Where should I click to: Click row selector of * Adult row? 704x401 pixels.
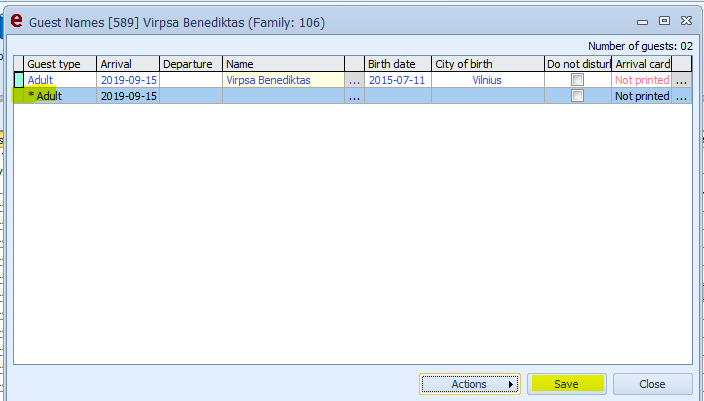18,96
